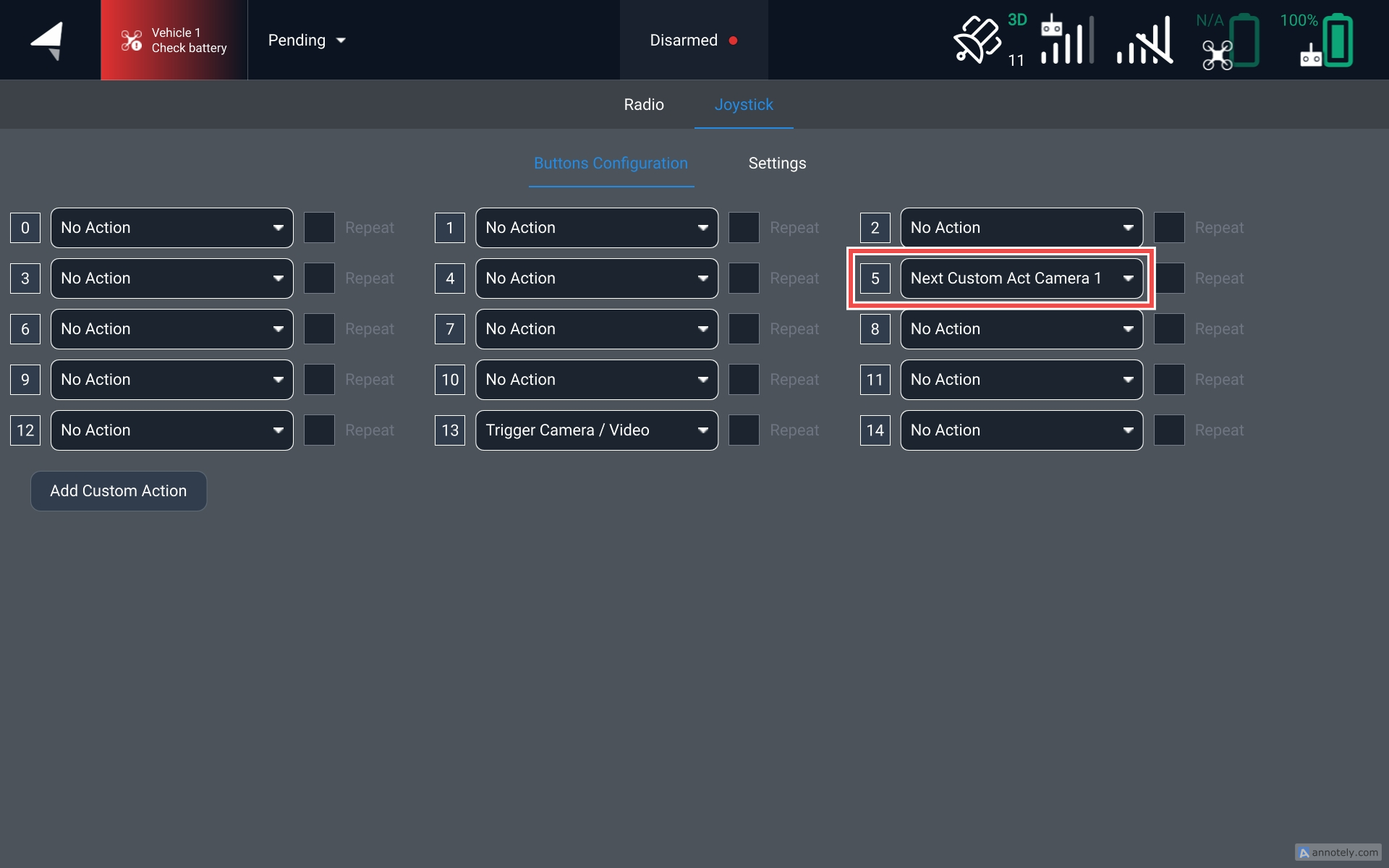Open the GPS satellite status icon
The image size is (1389, 868).
(x=978, y=41)
